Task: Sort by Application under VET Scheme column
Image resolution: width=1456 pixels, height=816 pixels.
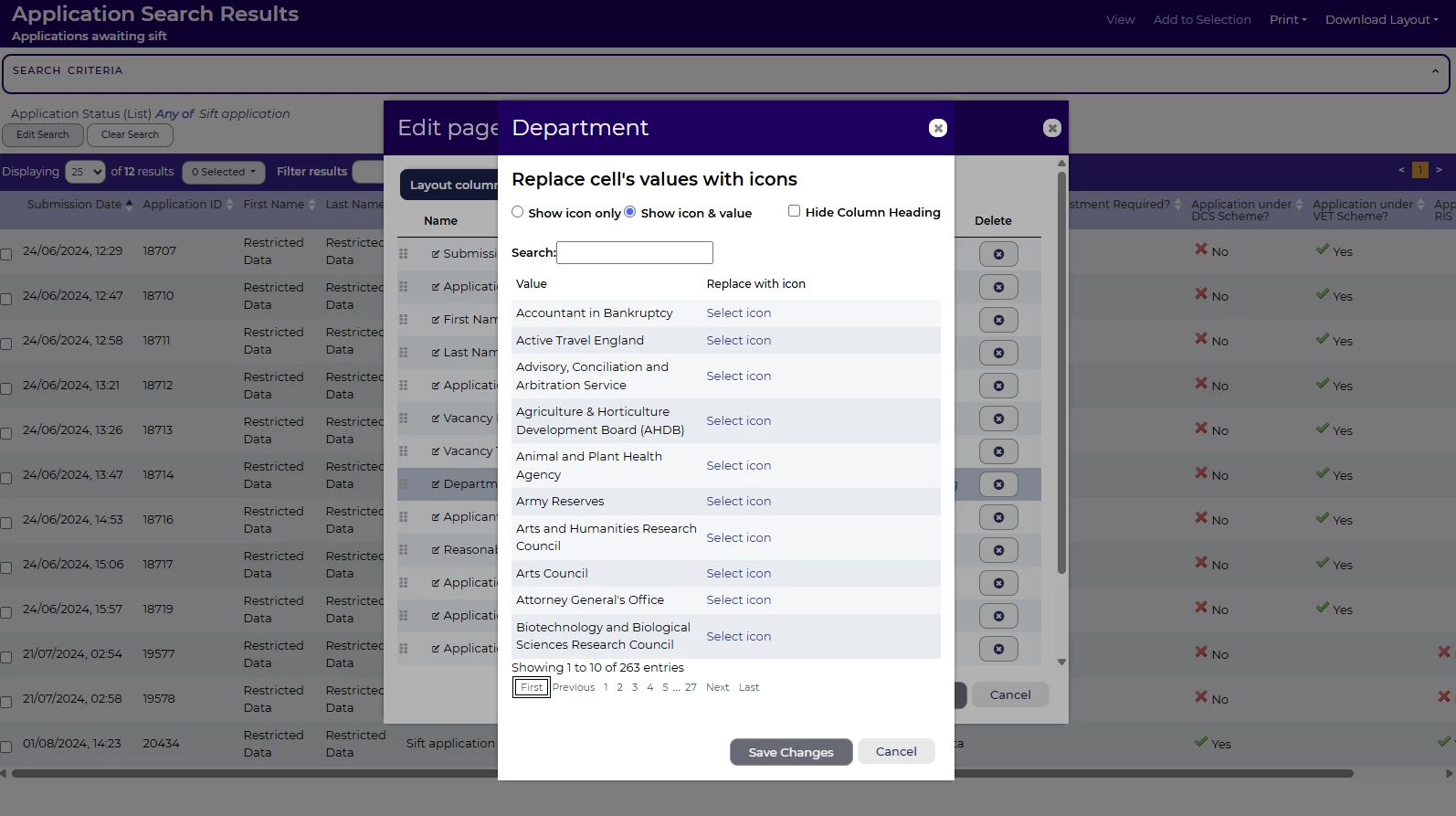Action: click(x=1368, y=210)
